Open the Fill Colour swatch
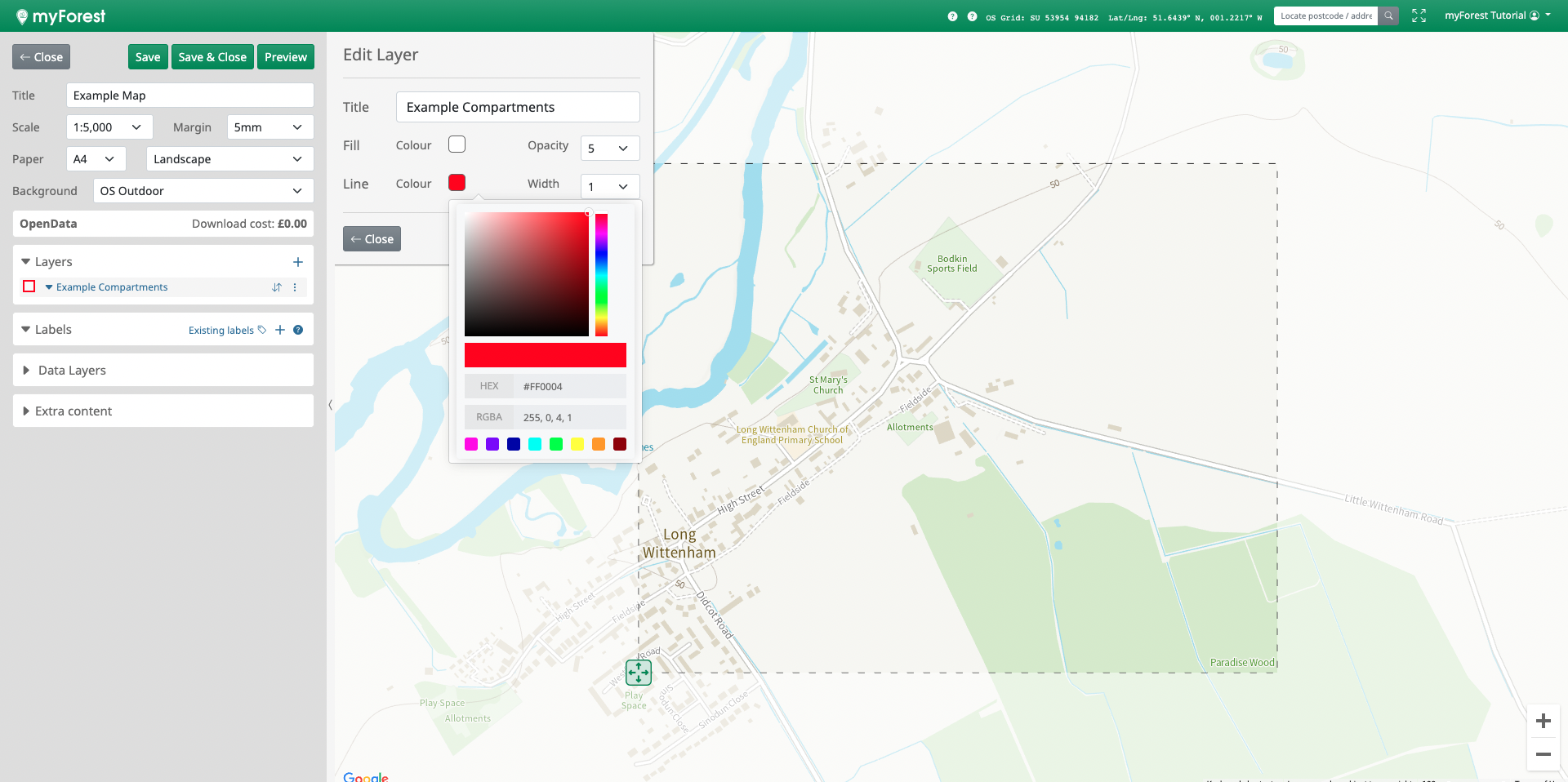Viewport: 1568px width, 782px height. tap(457, 144)
